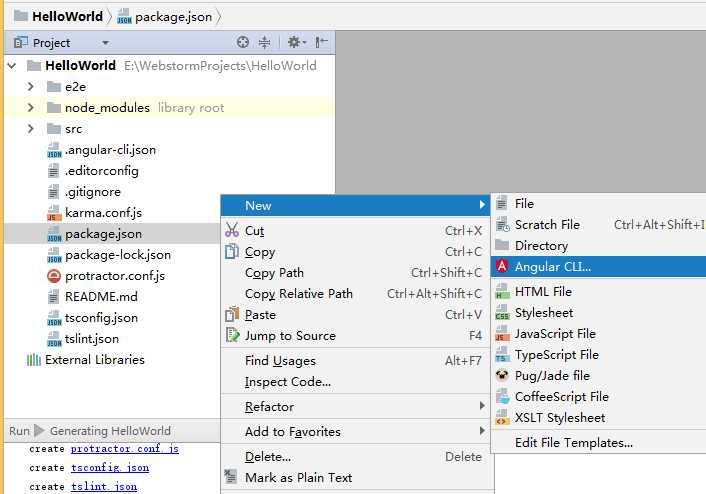The height and width of the screenshot is (494, 706).
Task: Select tsconfig.json in project tree
Action: 101,318
